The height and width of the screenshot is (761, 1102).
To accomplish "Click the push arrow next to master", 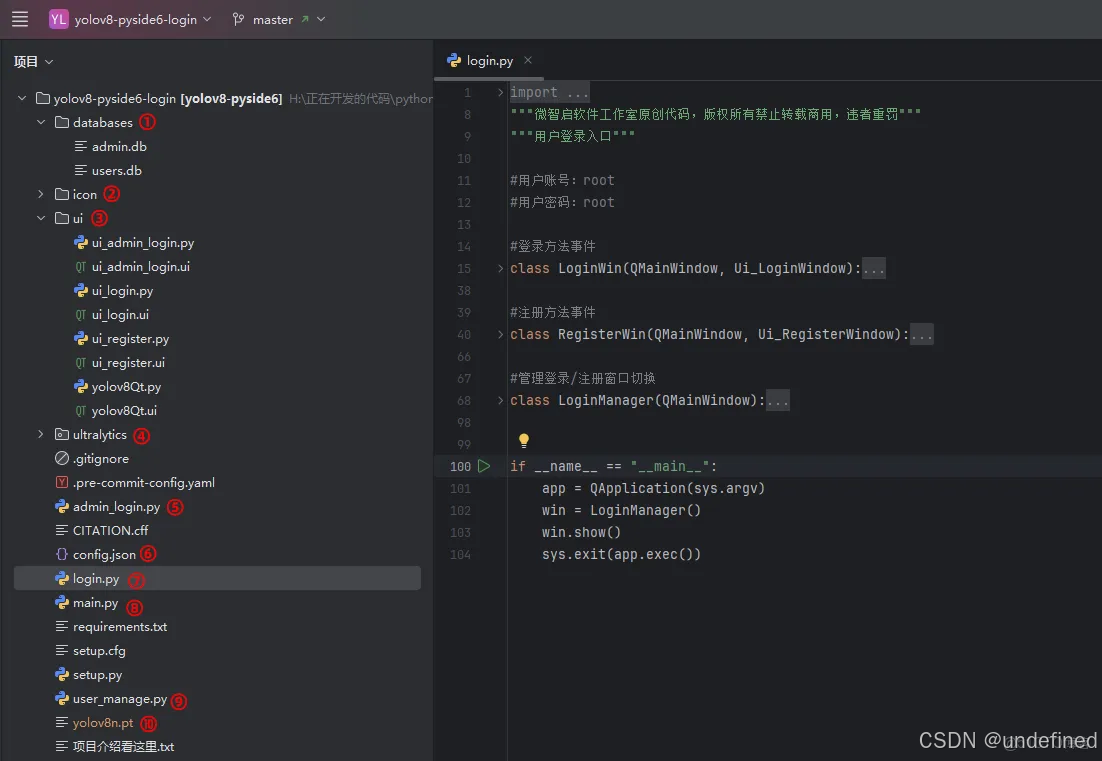I will 305,19.
